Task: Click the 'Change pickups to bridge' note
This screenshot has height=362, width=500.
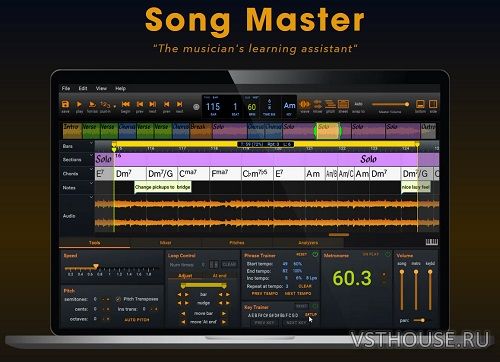Action: tap(163, 187)
